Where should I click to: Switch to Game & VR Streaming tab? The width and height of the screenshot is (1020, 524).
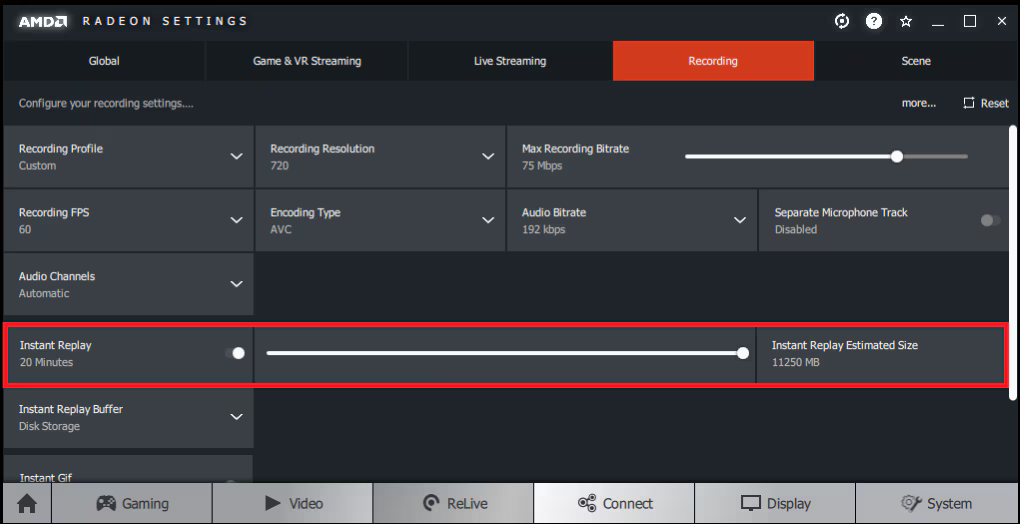(307, 61)
